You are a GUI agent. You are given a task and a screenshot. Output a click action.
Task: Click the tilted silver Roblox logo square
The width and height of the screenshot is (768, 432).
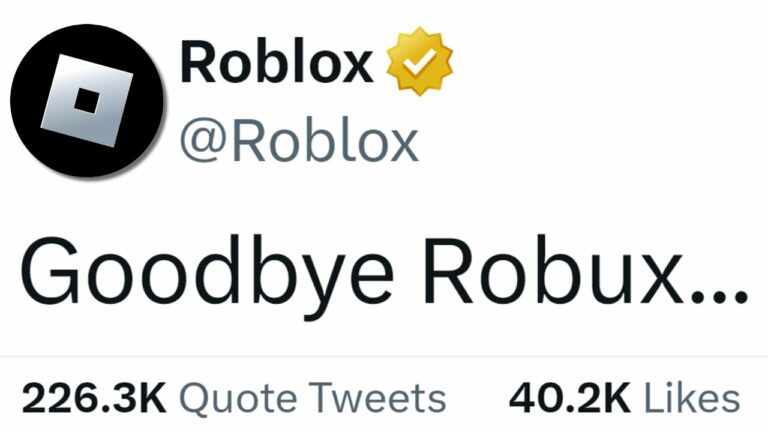[87, 100]
